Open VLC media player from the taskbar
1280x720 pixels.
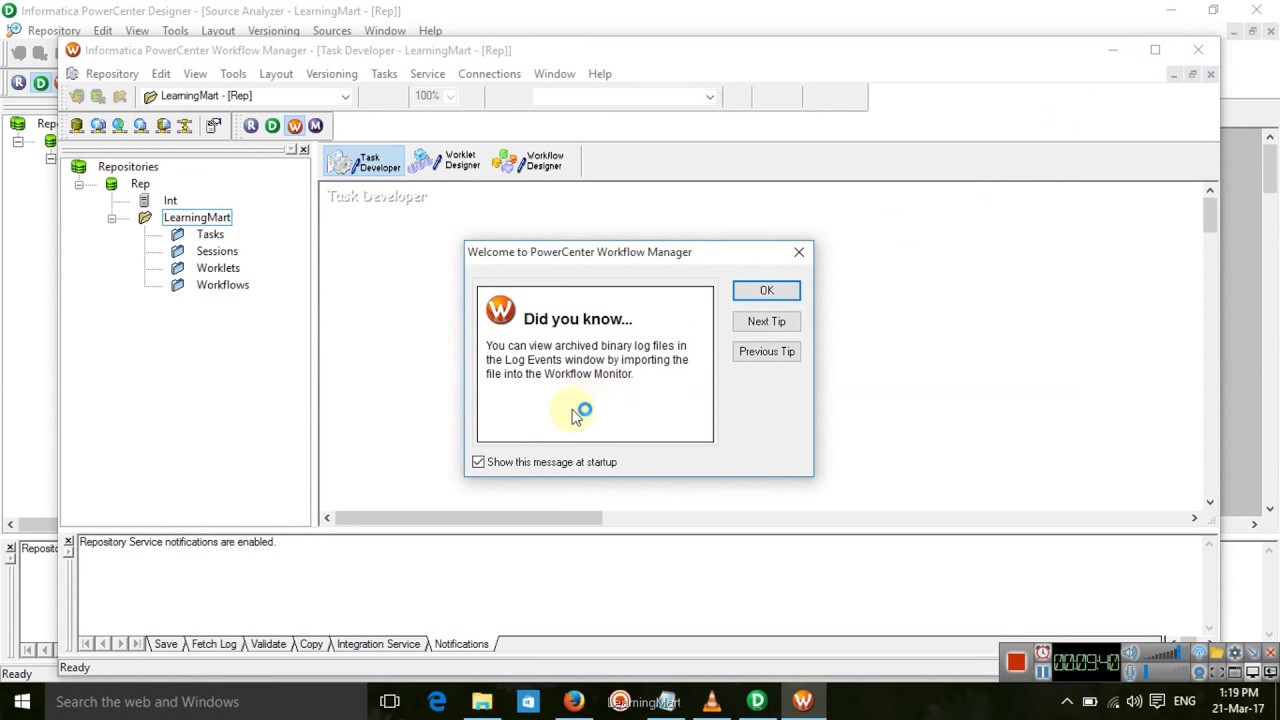(712, 701)
